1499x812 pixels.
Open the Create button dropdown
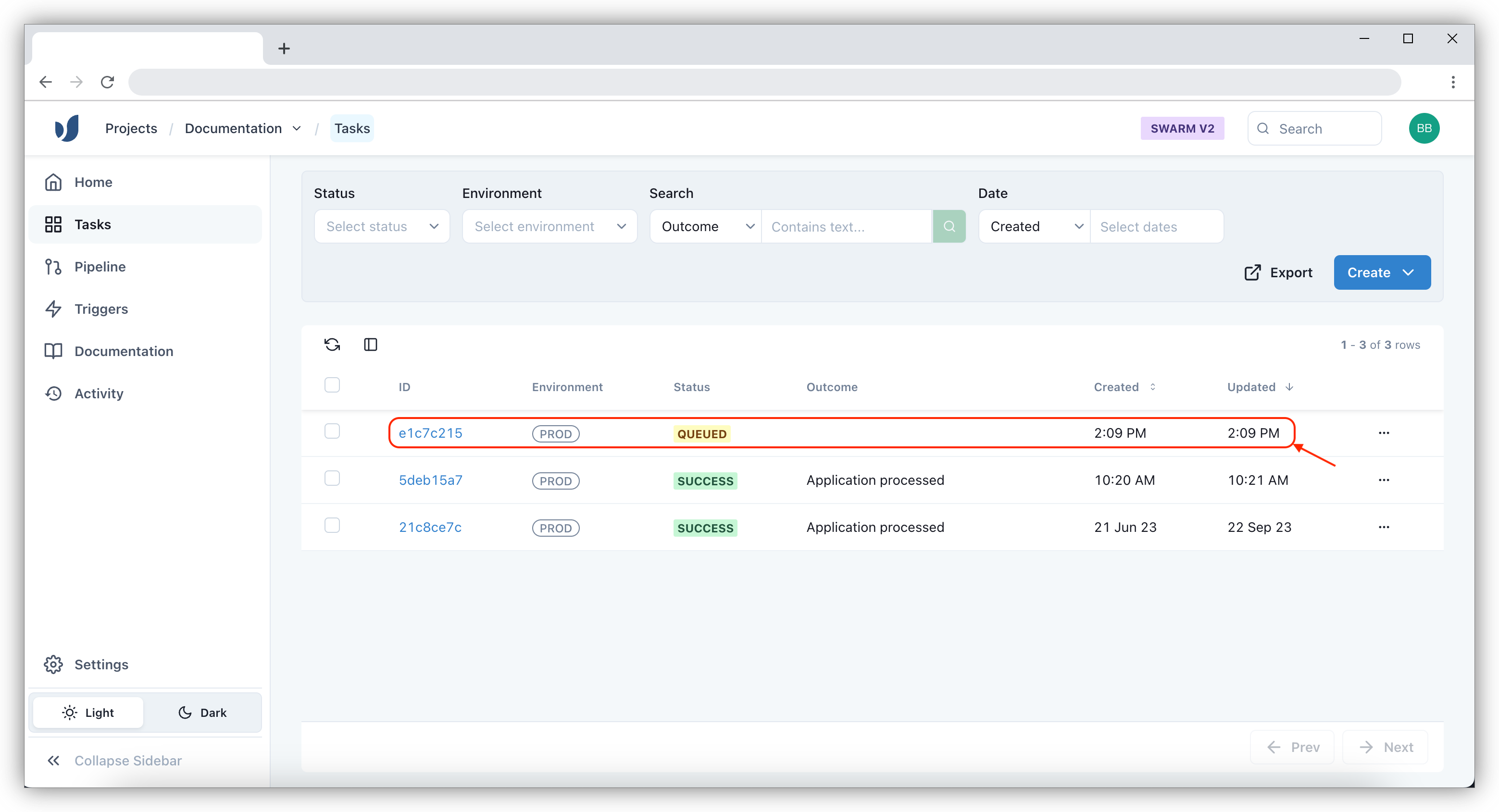(x=1382, y=272)
